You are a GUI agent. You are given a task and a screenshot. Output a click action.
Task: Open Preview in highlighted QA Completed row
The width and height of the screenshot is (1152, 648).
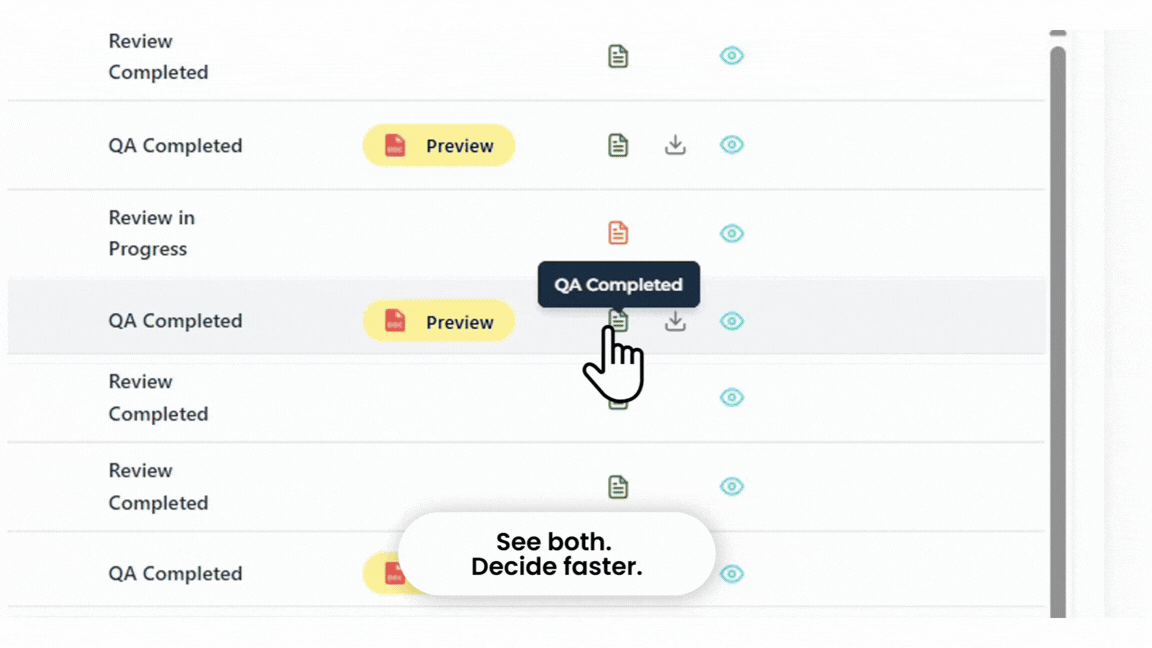(439, 321)
